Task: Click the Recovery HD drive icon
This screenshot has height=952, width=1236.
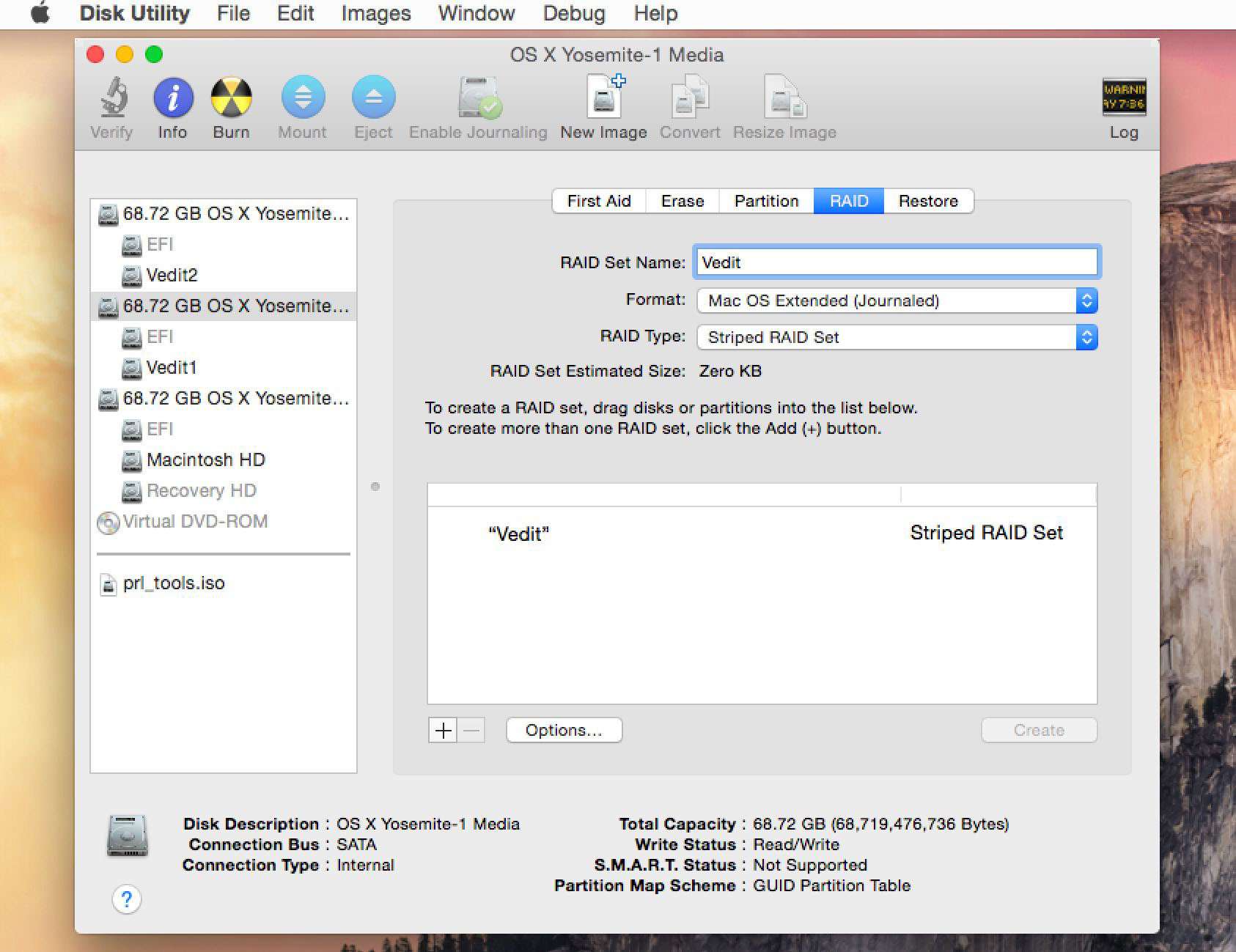Action: [x=131, y=491]
